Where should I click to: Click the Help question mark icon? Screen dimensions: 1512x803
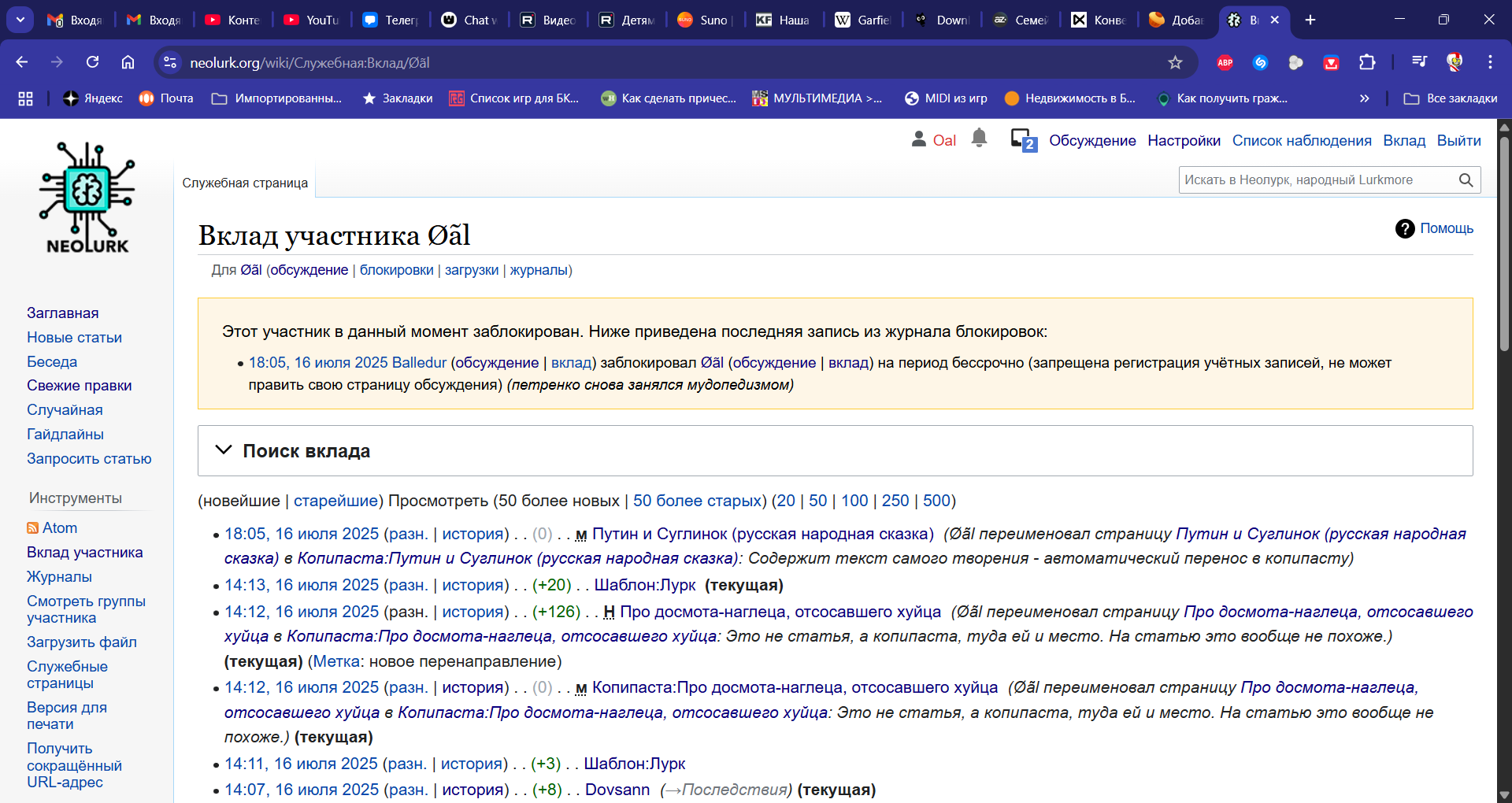tap(1404, 228)
